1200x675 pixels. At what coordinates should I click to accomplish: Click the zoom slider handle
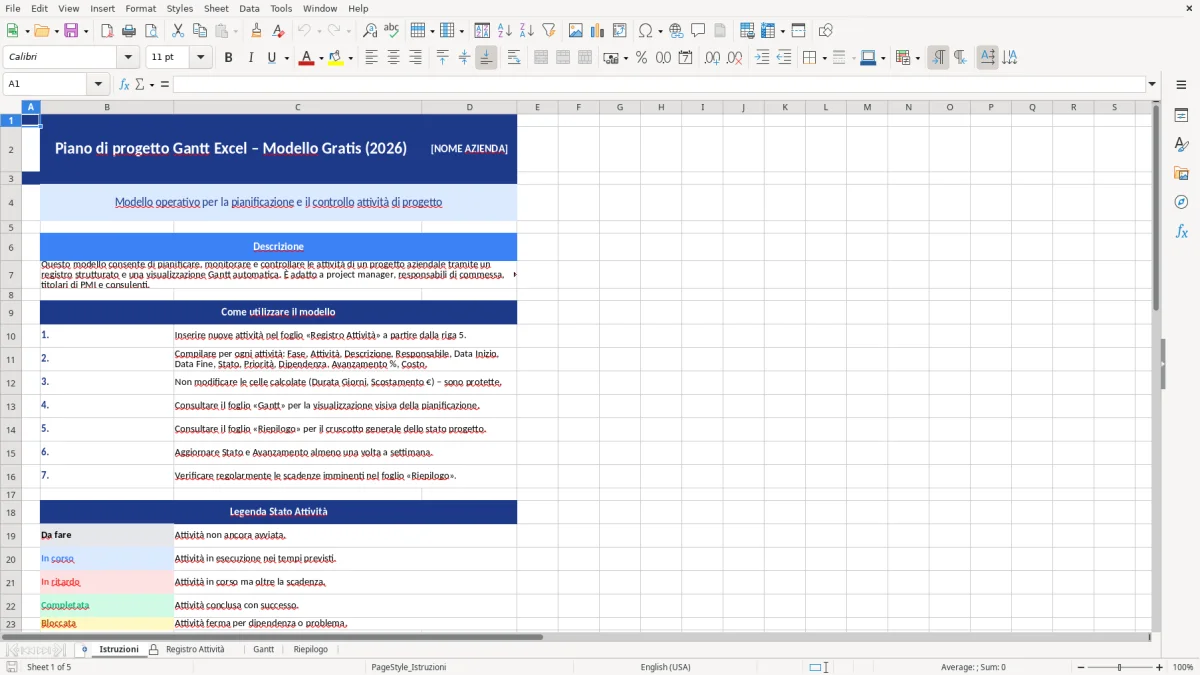[x=1120, y=667]
